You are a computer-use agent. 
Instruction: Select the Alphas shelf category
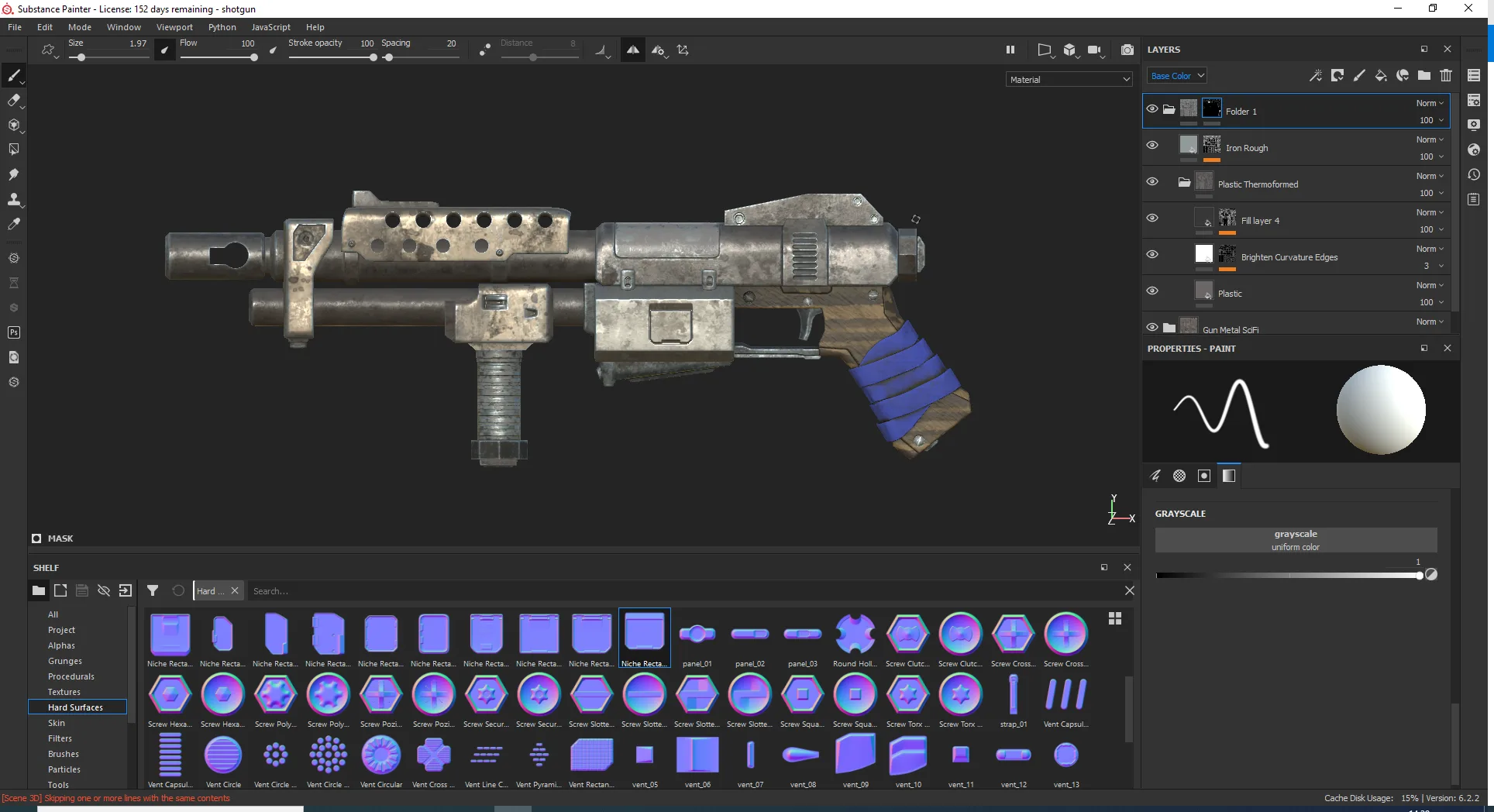point(62,645)
